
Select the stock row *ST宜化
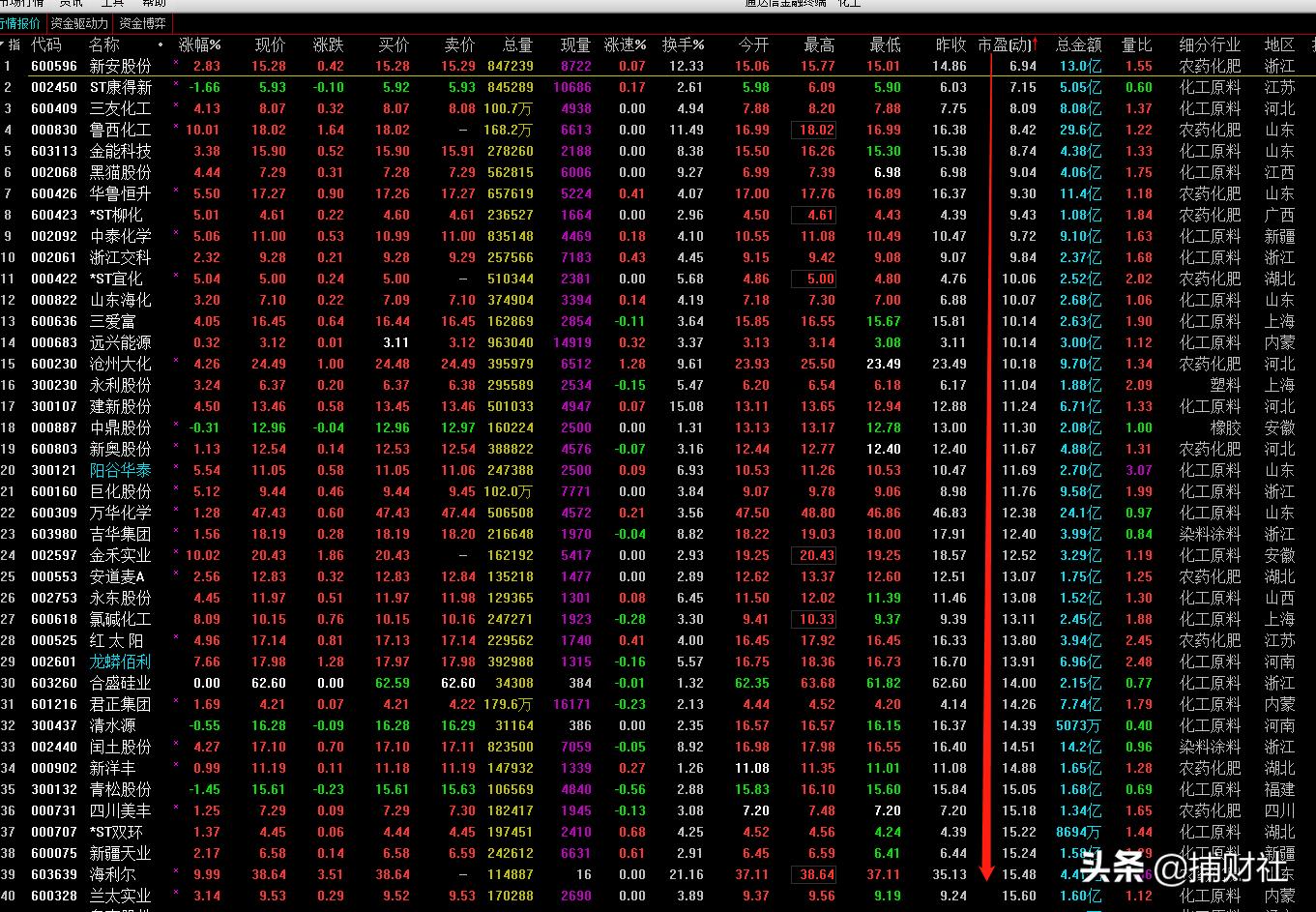(x=115, y=279)
